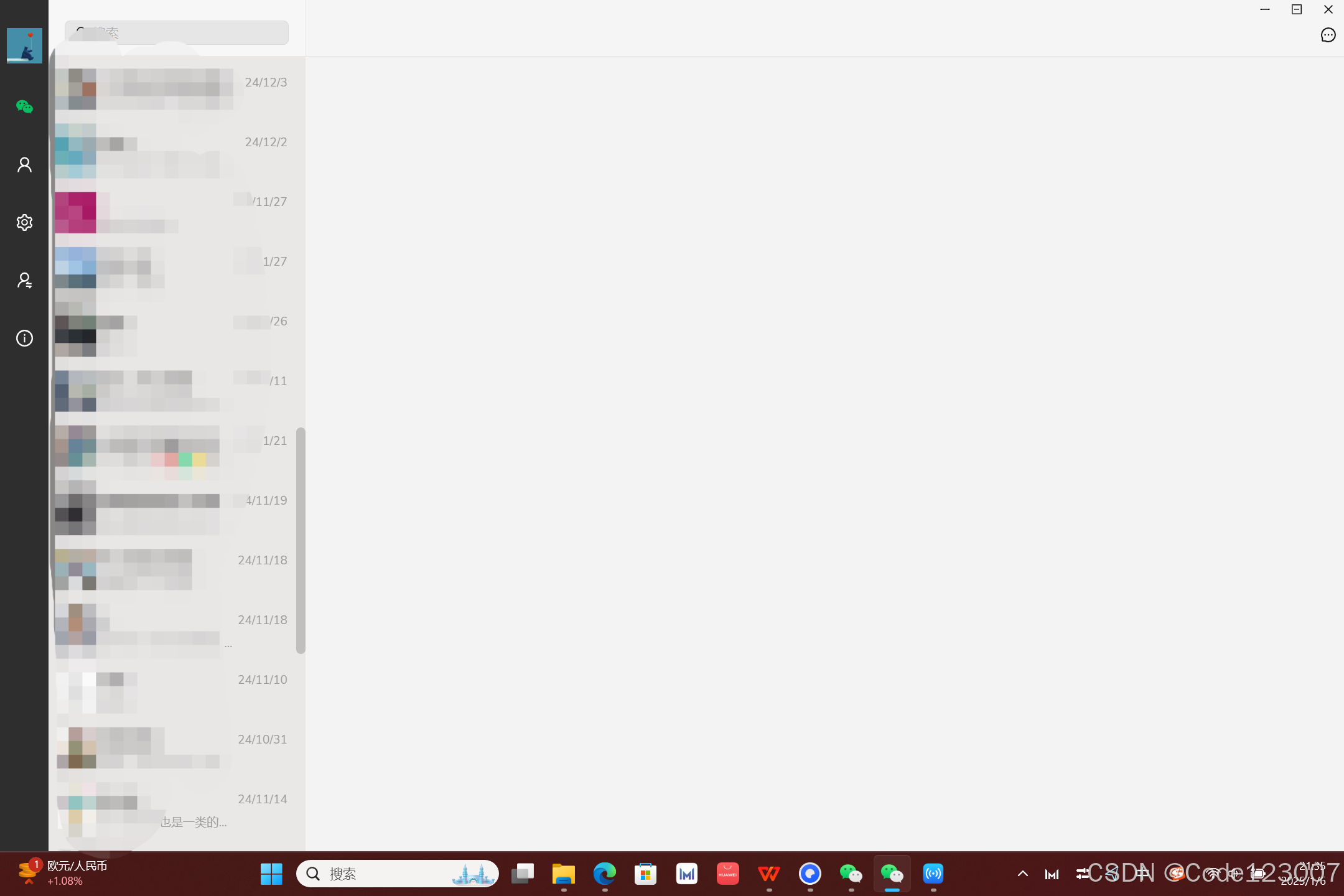This screenshot has height=896, width=1344.
Task: Click the WPS Office taskbar icon
Action: pyautogui.click(x=769, y=874)
